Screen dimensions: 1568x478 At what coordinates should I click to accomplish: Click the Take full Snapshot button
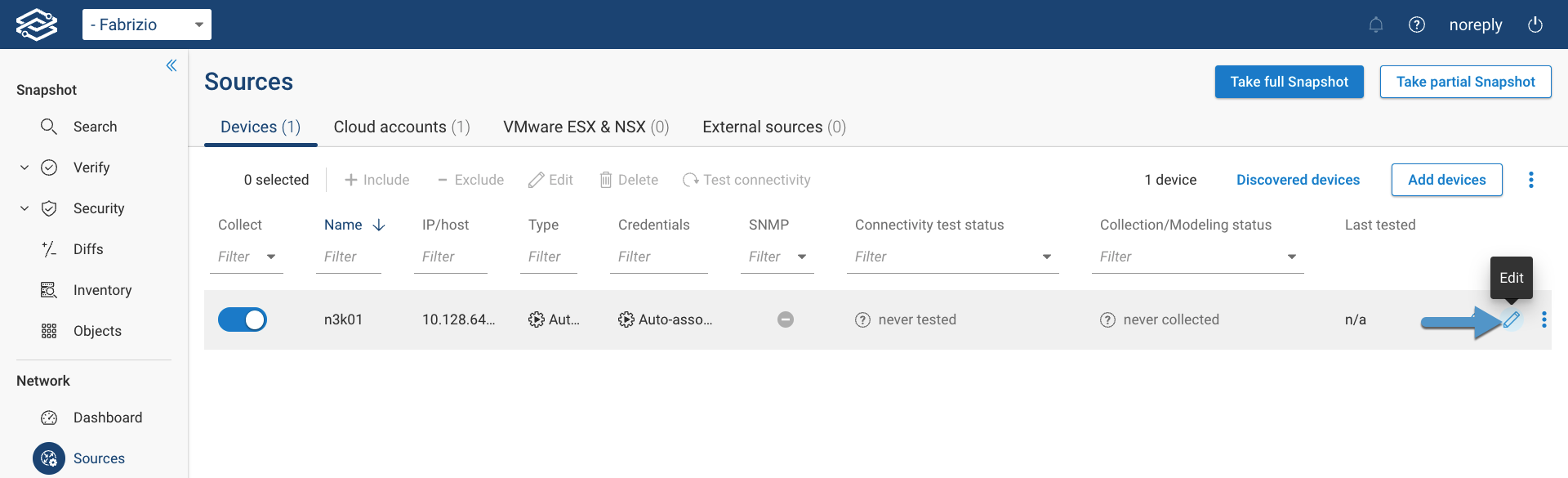click(1290, 82)
